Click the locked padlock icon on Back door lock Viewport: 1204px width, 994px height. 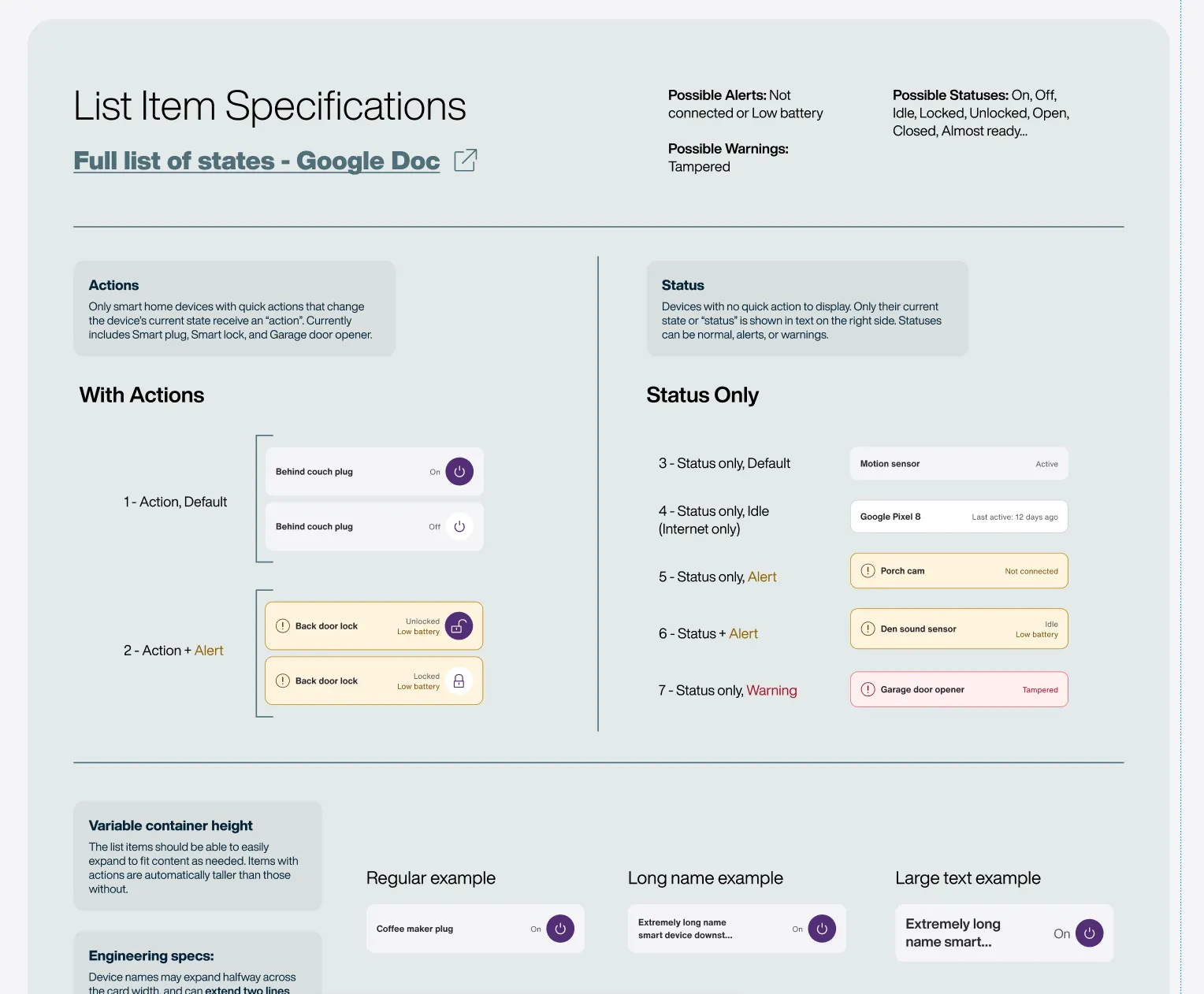pos(458,681)
